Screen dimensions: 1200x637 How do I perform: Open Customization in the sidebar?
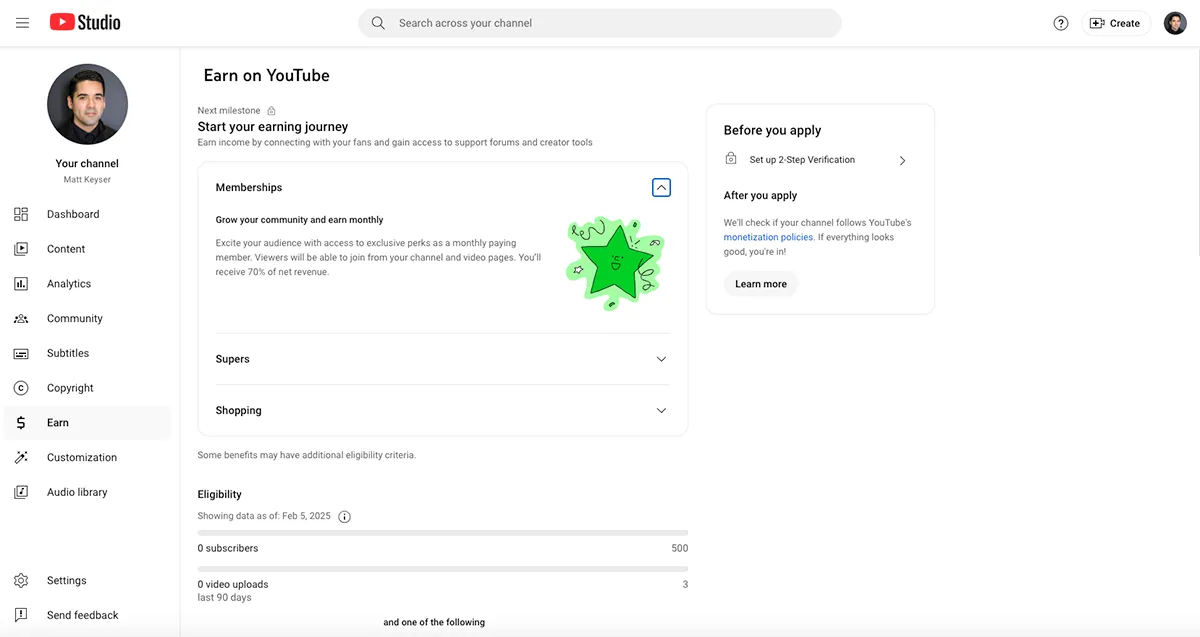[x=81, y=457]
